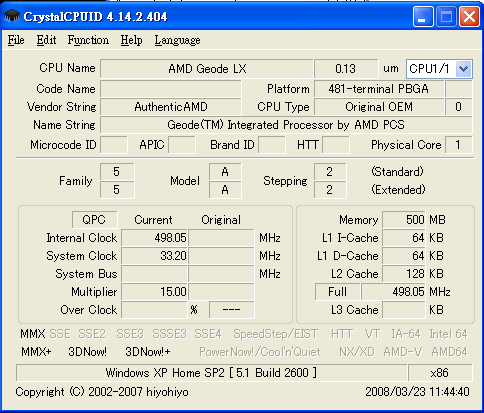The height and width of the screenshot is (413, 484).
Task: Minimize the CrystalCPUID window
Action: [x=423, y=17]
